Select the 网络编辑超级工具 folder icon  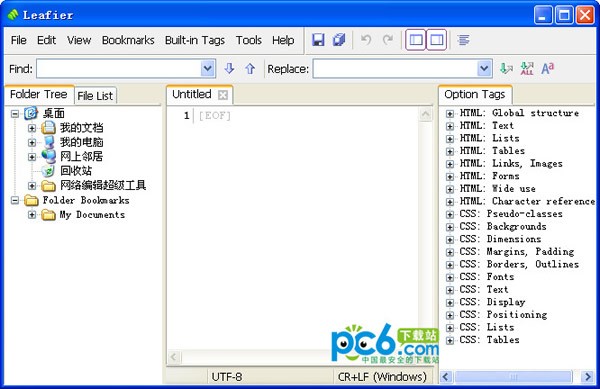[x=48, y=186]
